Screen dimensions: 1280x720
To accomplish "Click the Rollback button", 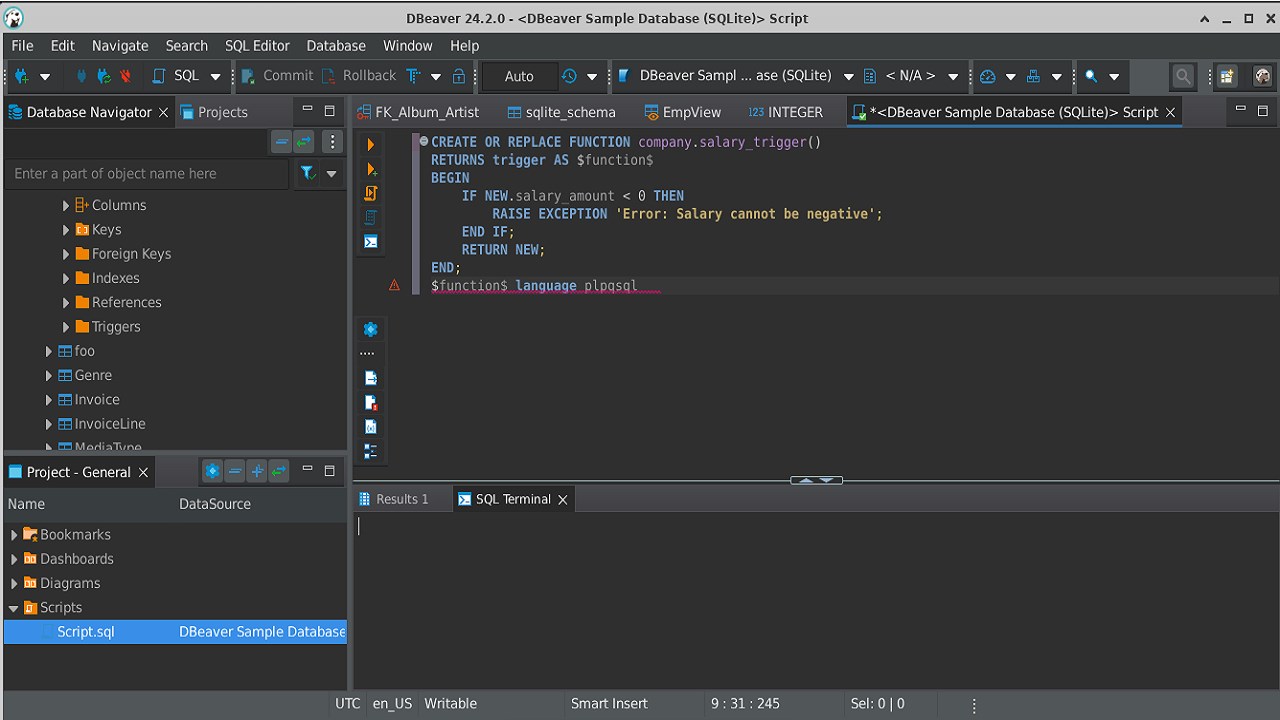I will (x=358, y=76).
